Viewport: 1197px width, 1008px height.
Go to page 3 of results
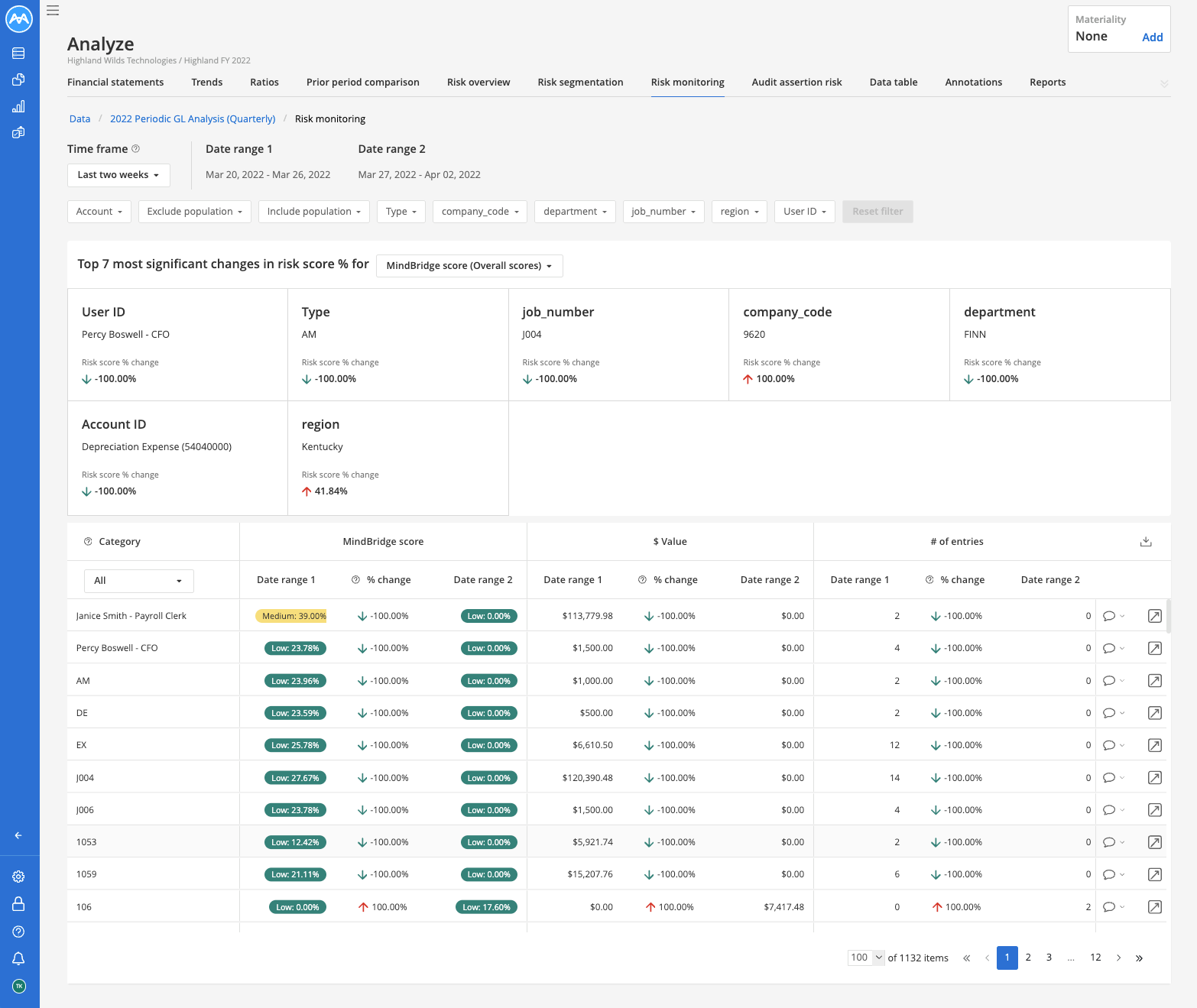(1049, 958)
